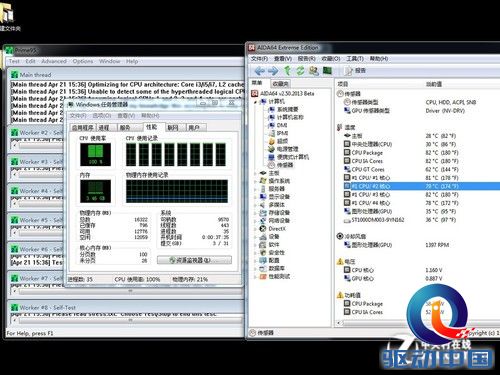Switch to the 收藏夹 tab in AIDA64
This screenshot has width=500, height=375.
click(x=280, y=84)
